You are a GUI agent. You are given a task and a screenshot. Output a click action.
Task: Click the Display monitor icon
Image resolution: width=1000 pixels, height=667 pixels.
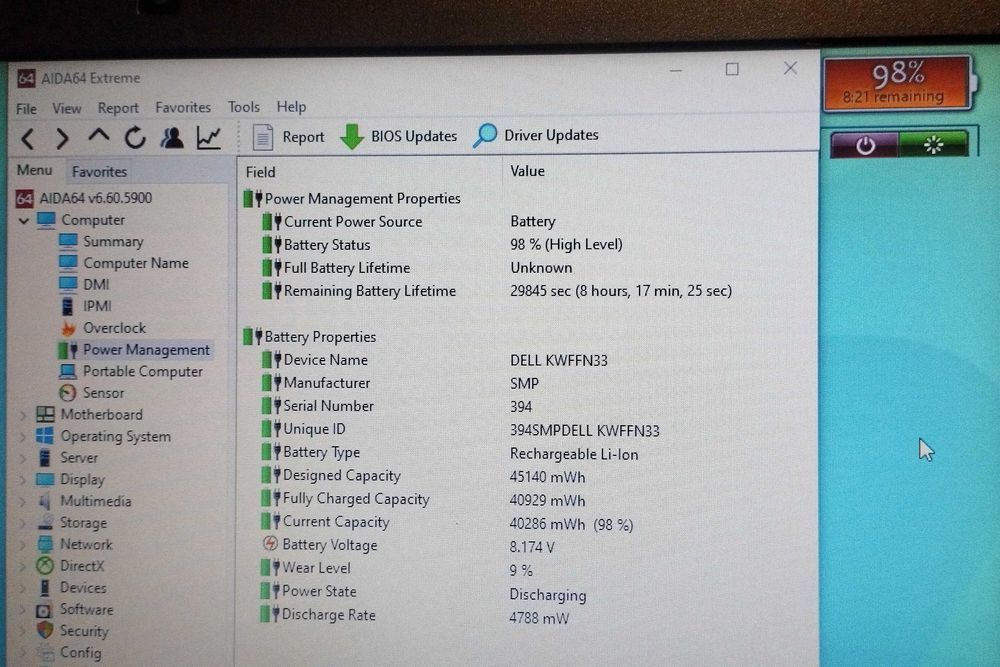click(x=45, y=480)
